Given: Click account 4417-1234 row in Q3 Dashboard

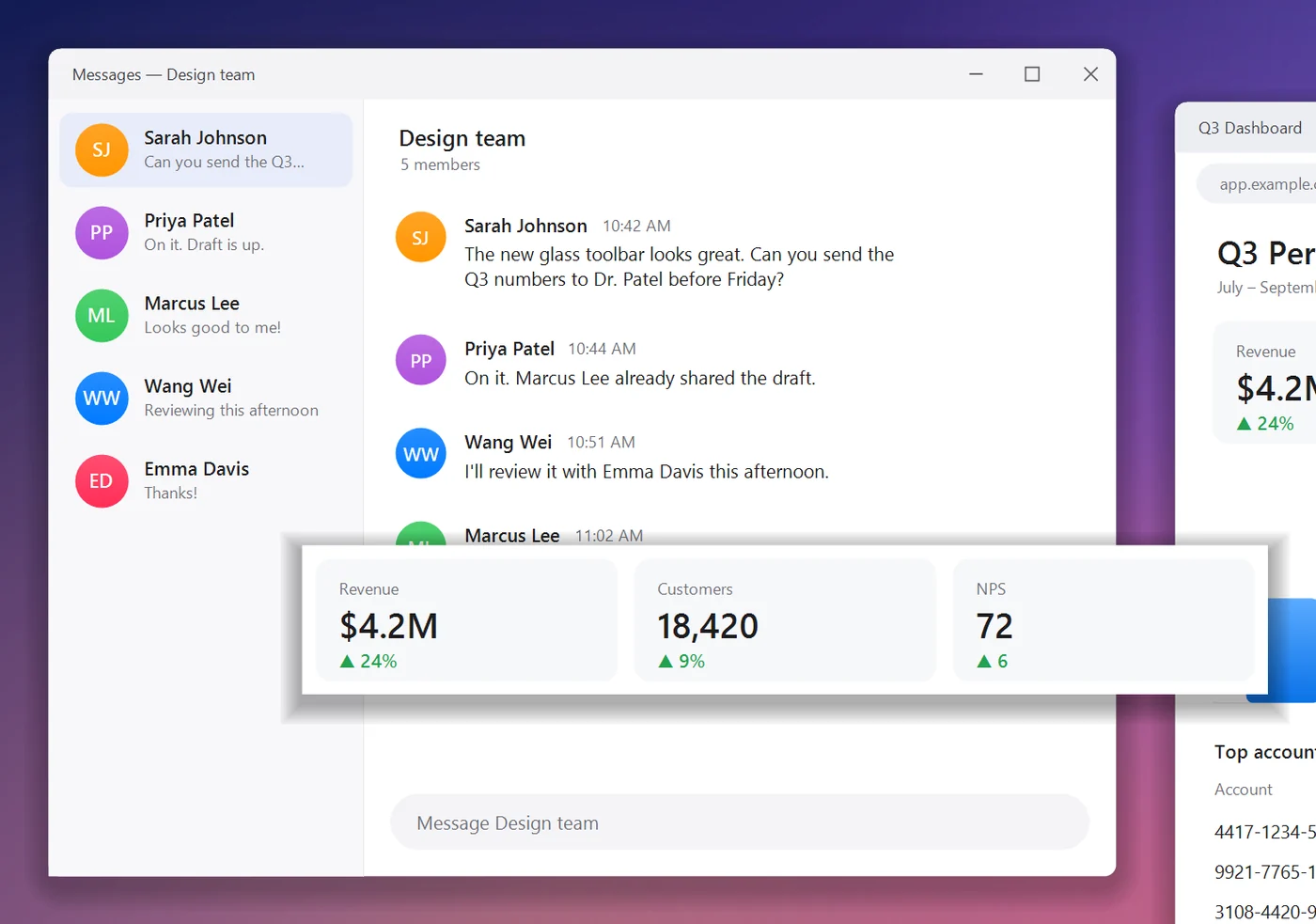Looking at the screenshot, I should click(1264, 832).
